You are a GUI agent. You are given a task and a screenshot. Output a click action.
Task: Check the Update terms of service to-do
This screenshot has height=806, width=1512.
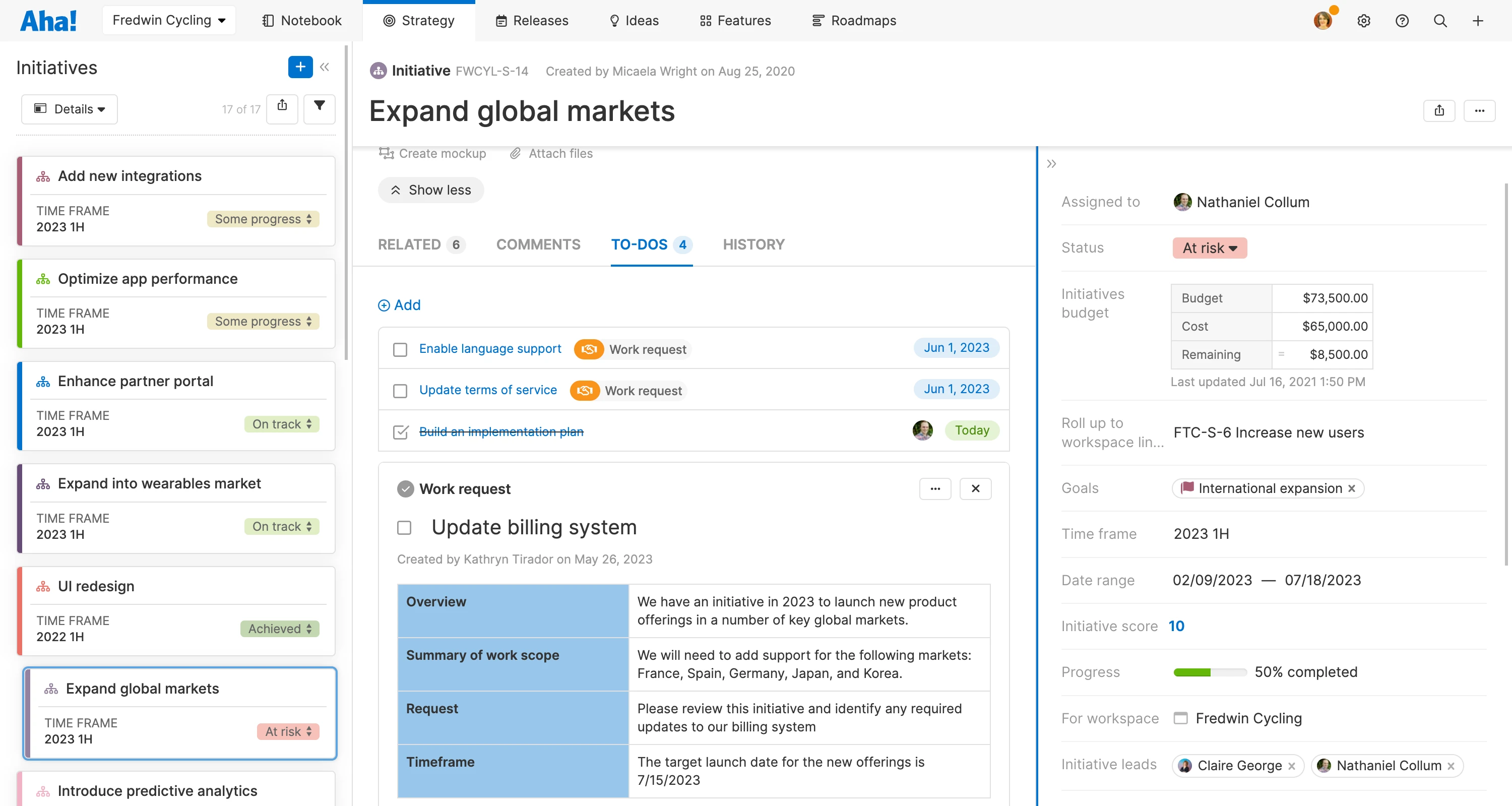coord(400,391)
